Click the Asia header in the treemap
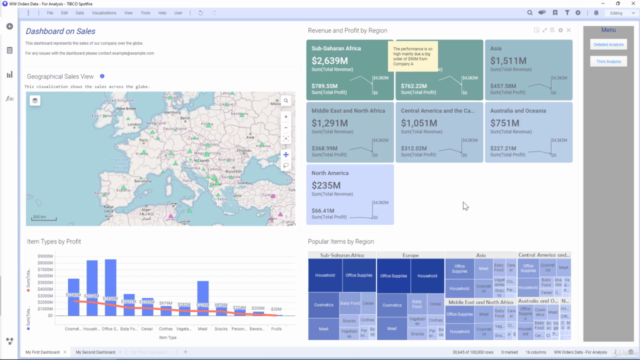This screenshot has height=360, width=640. (481, 255)
